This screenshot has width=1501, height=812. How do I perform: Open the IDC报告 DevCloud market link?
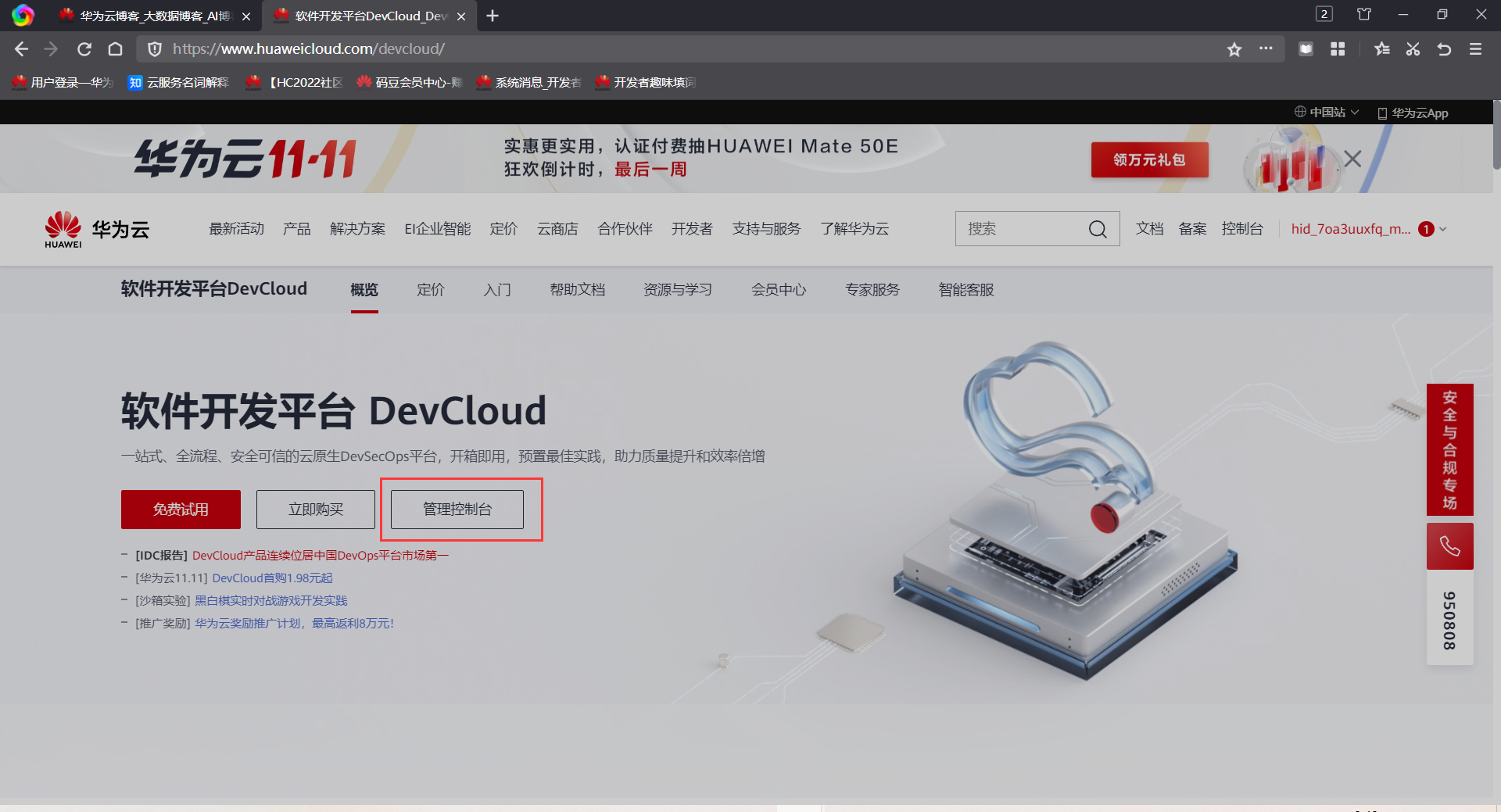[321, 556]
